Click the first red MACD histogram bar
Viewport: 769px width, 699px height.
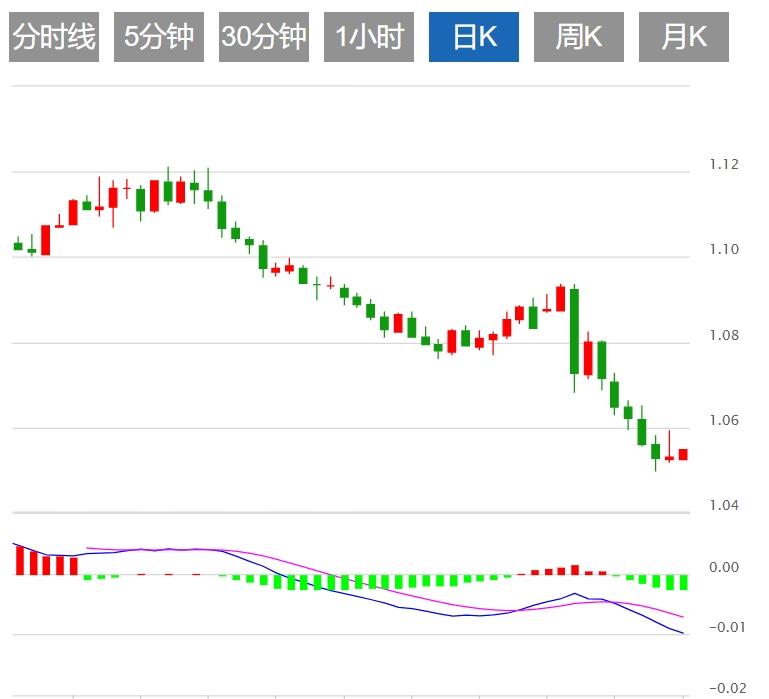19,560
